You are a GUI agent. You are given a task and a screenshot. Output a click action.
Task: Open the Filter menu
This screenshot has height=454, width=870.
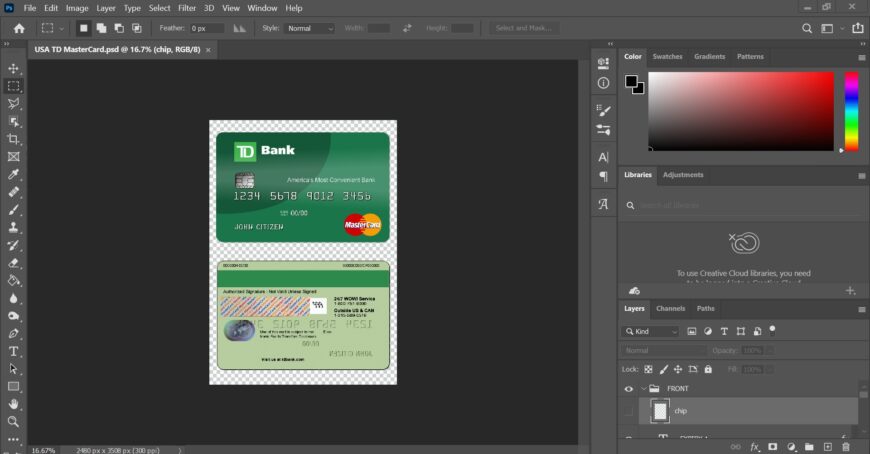click(187, 8)
